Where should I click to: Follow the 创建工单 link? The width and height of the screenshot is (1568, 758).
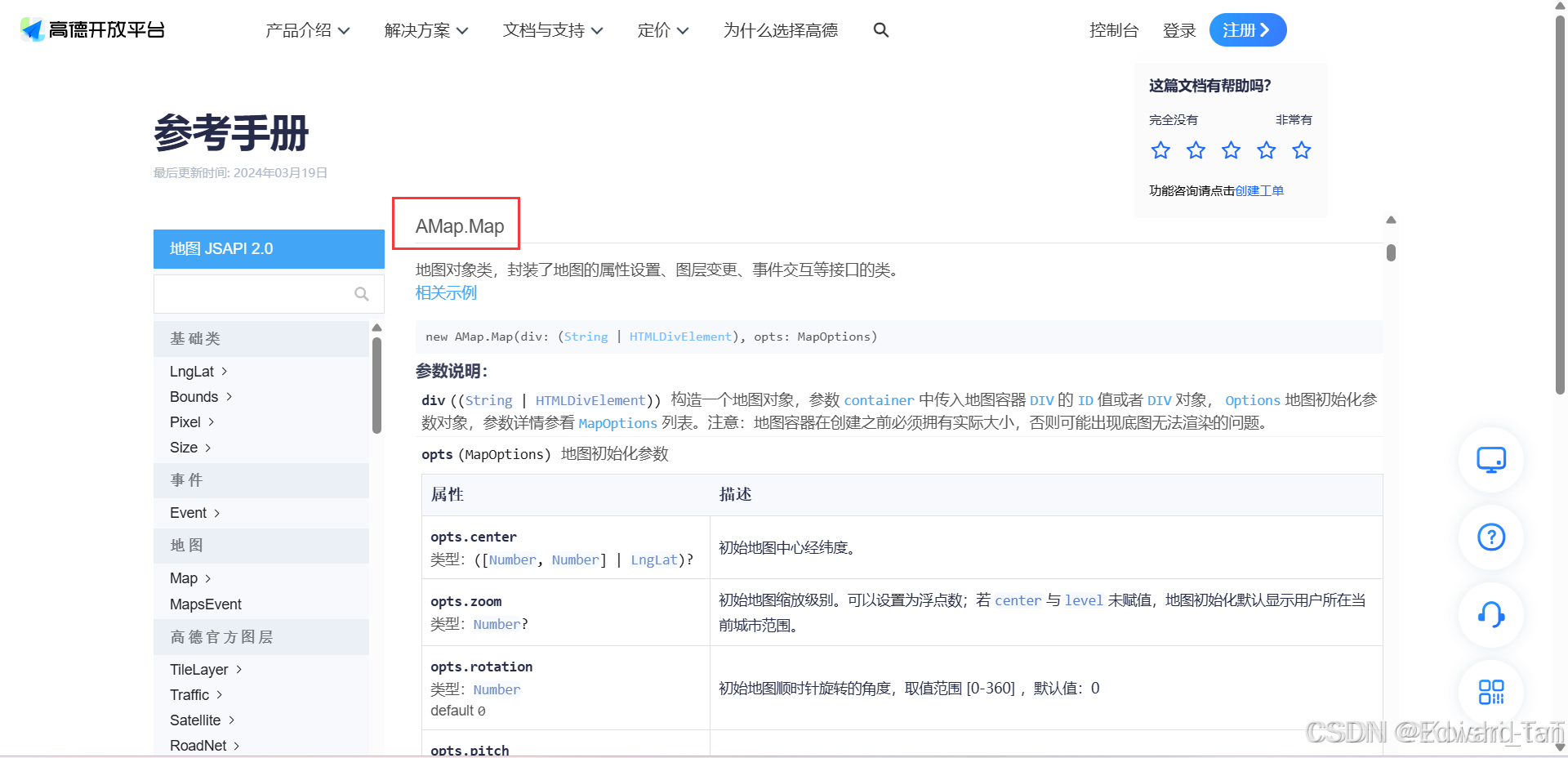(x=1259, y=190)
